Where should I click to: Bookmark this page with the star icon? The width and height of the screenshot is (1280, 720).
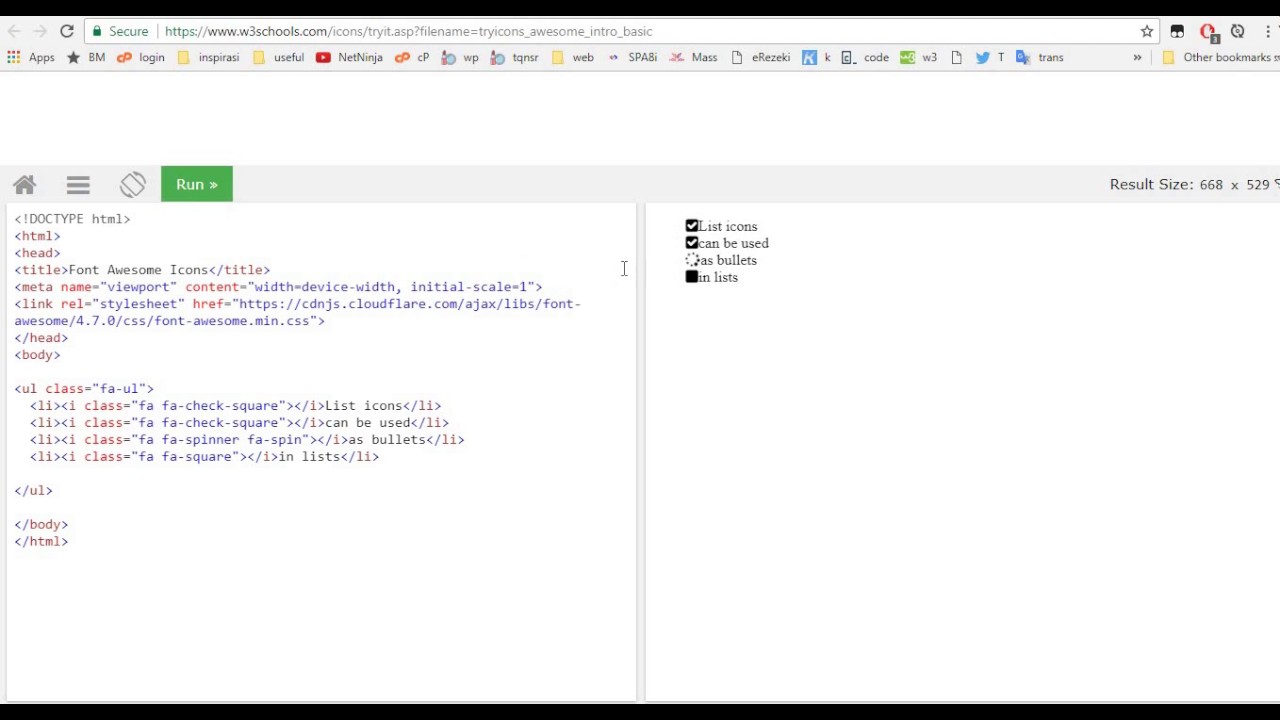tap(1147, 32)
